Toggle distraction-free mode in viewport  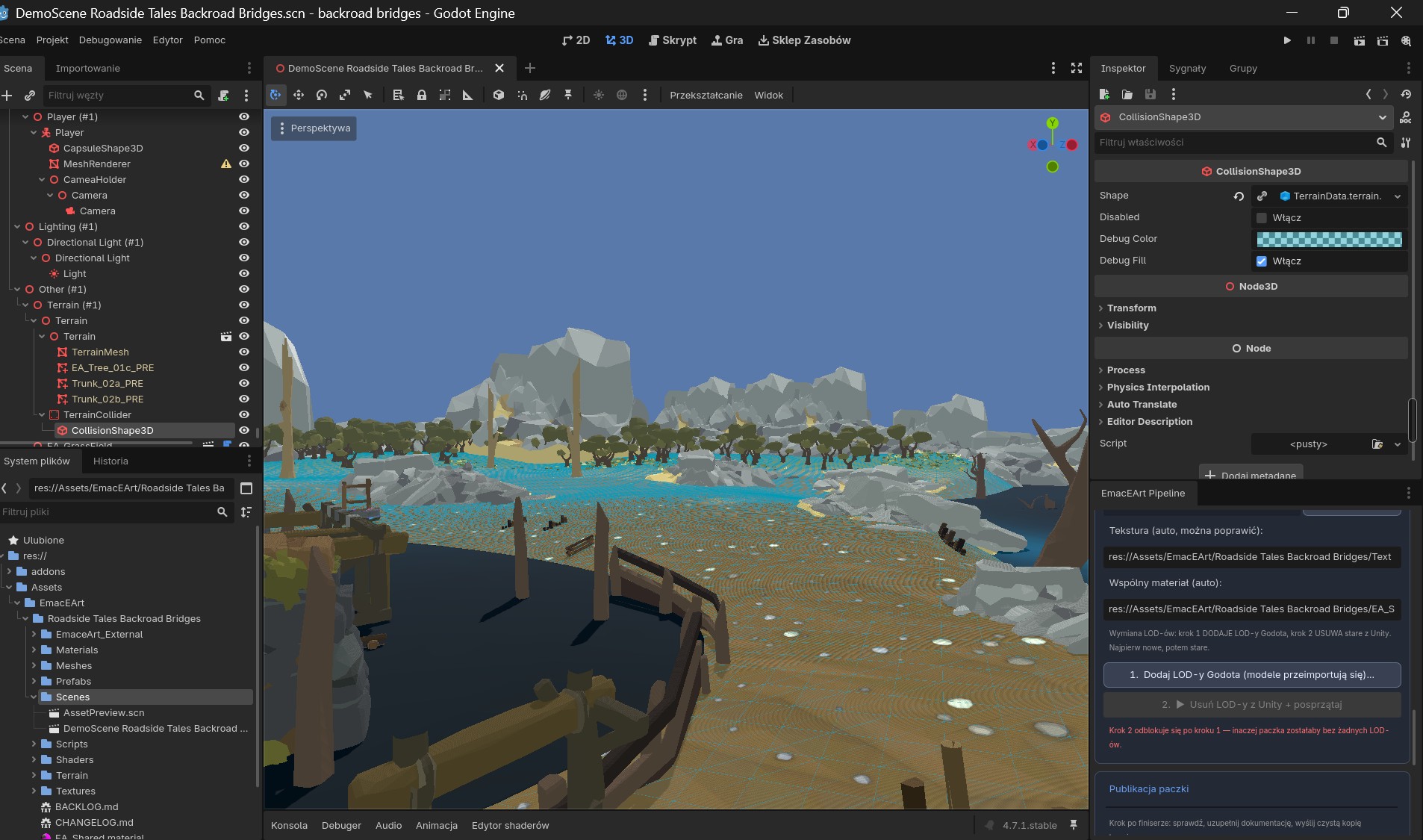(x=1077, y=68)
